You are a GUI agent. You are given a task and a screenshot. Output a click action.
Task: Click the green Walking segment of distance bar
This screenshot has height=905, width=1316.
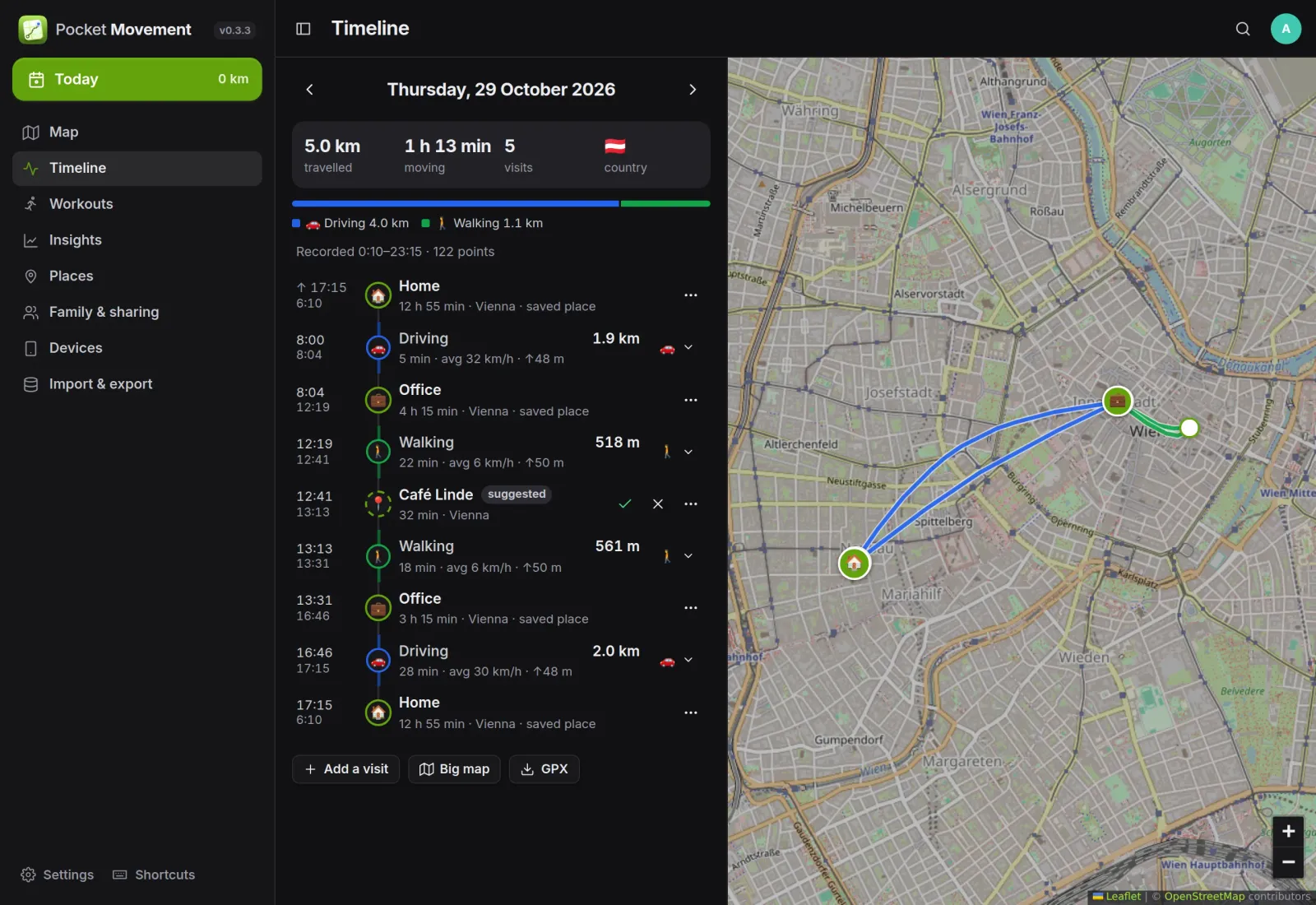point(665,203)
